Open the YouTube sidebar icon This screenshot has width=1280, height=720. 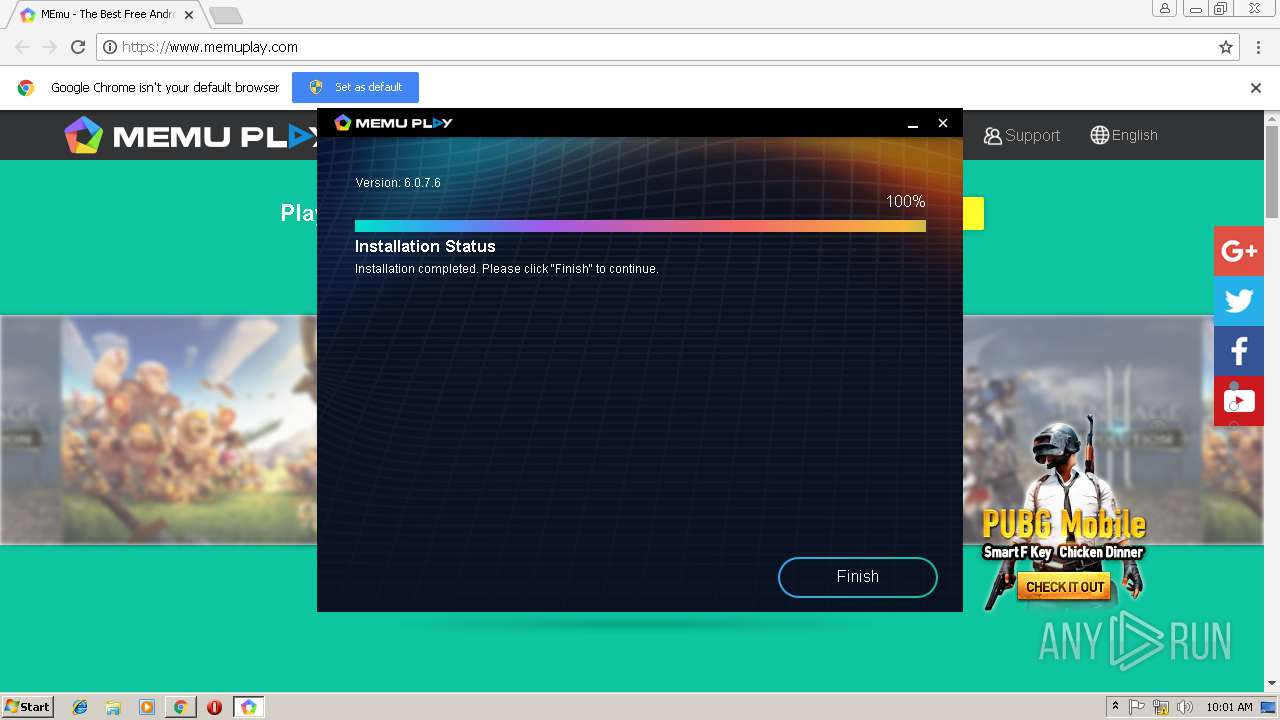pos(1239,401)
